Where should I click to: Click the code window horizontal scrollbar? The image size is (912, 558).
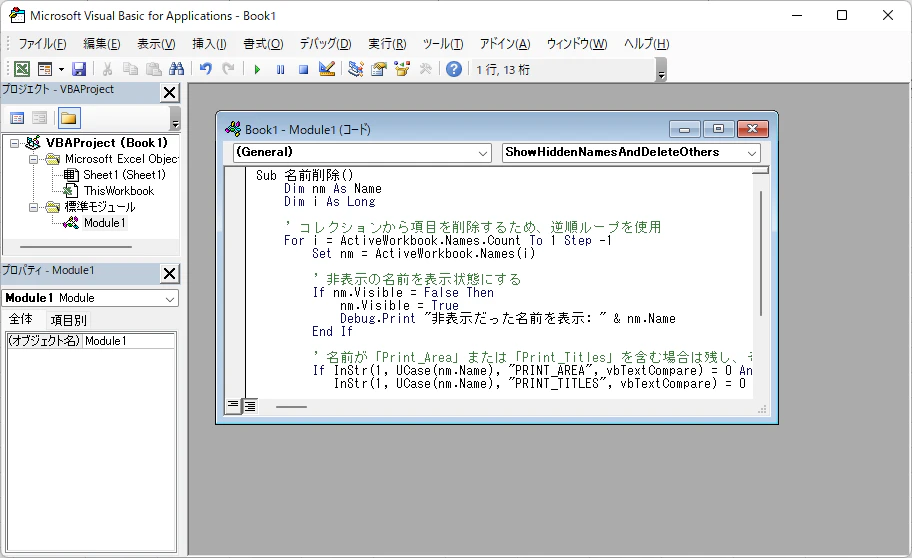click(291, 407)
